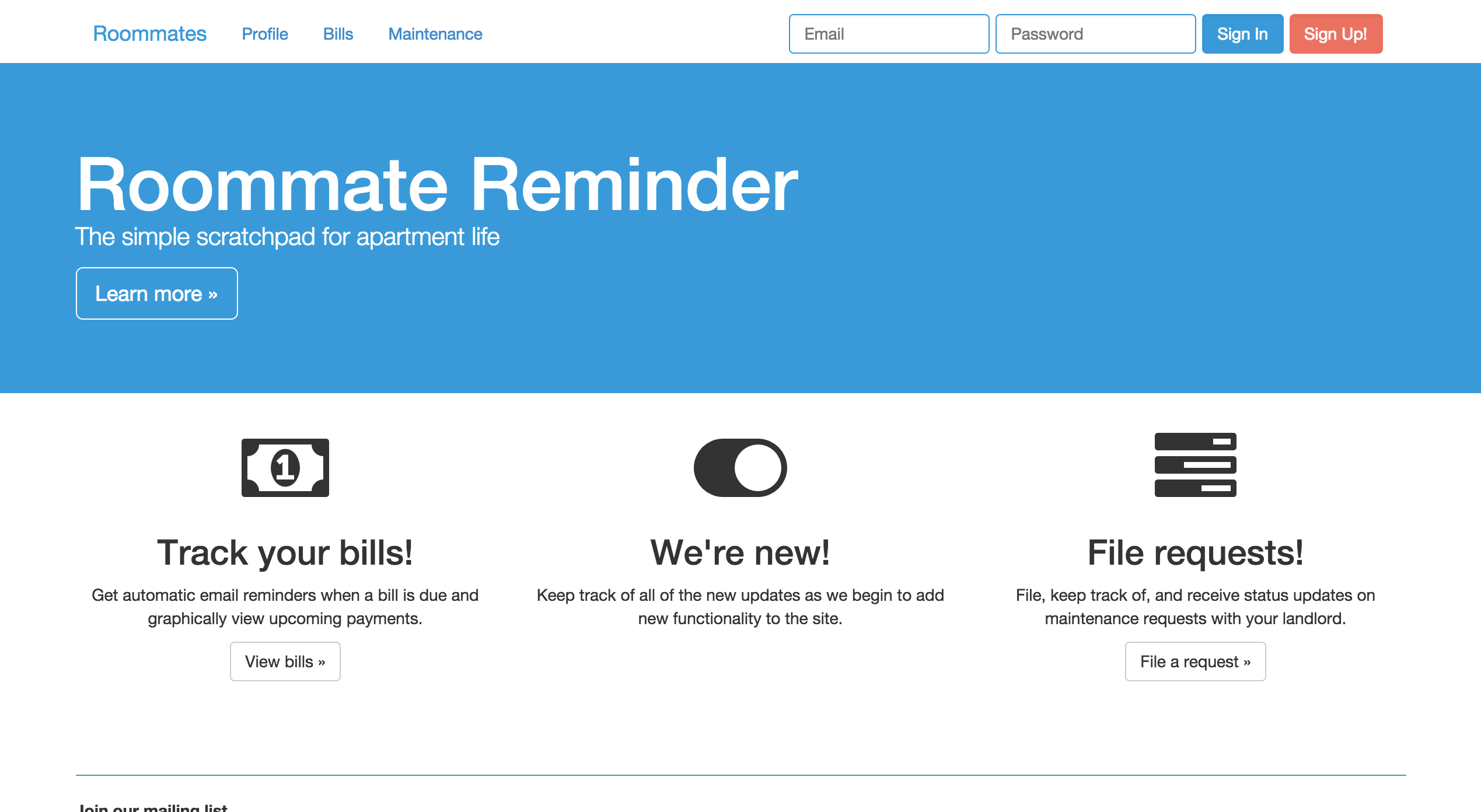Click the Email input field
This screenshot has width=1481, height=812.
(x=886, y=34)
